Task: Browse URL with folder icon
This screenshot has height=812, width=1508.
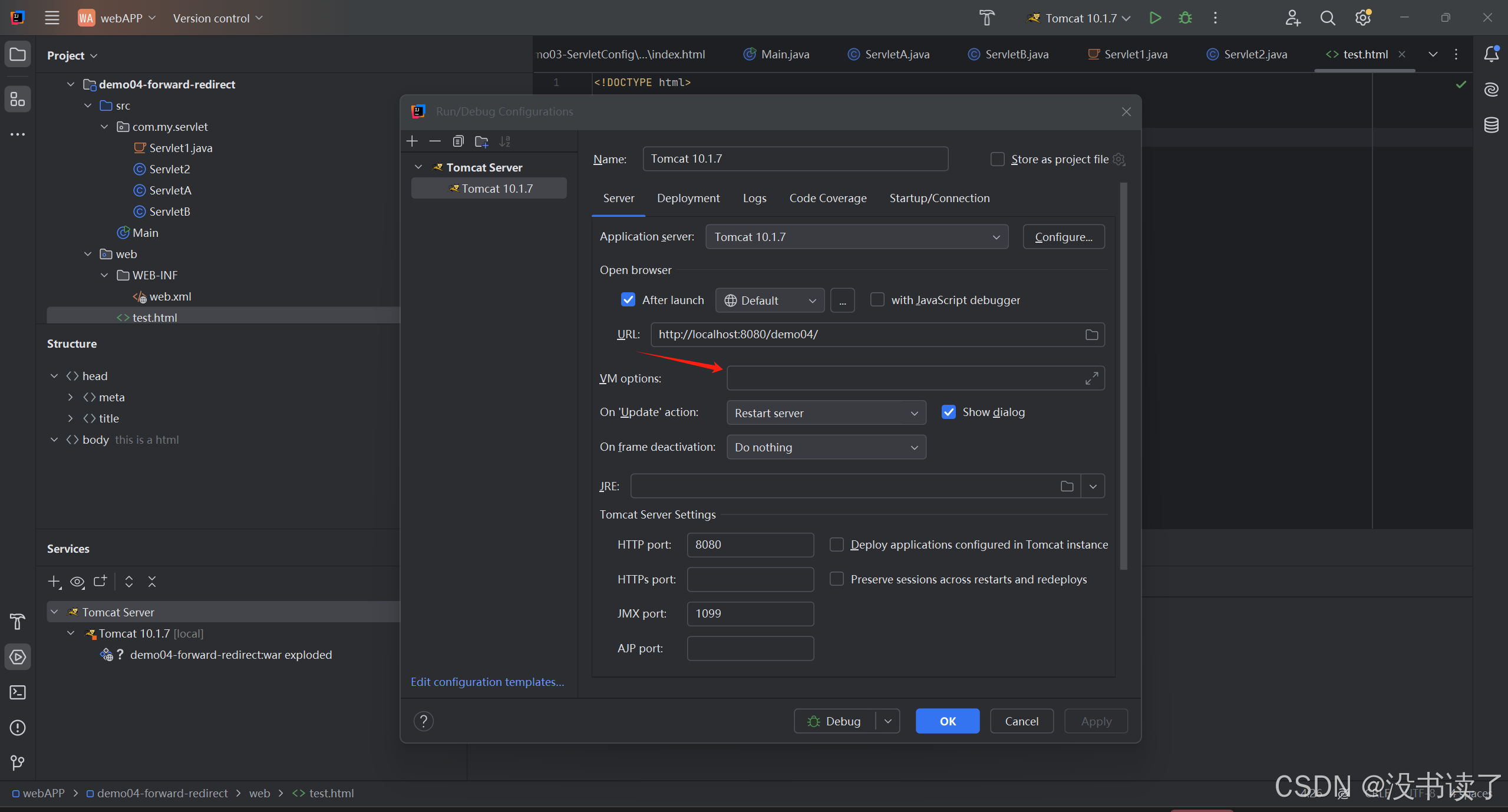Action: click(1091, 335)
